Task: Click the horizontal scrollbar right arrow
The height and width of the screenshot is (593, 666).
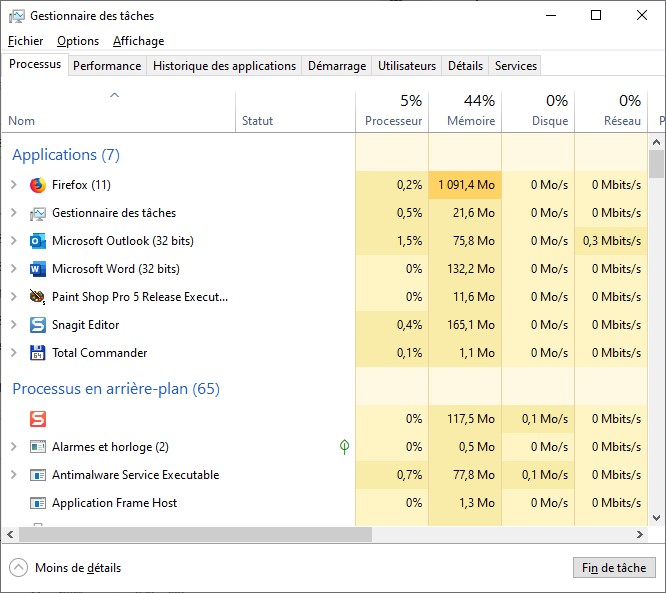Action: pyautogui.click(x=640, y=535)
